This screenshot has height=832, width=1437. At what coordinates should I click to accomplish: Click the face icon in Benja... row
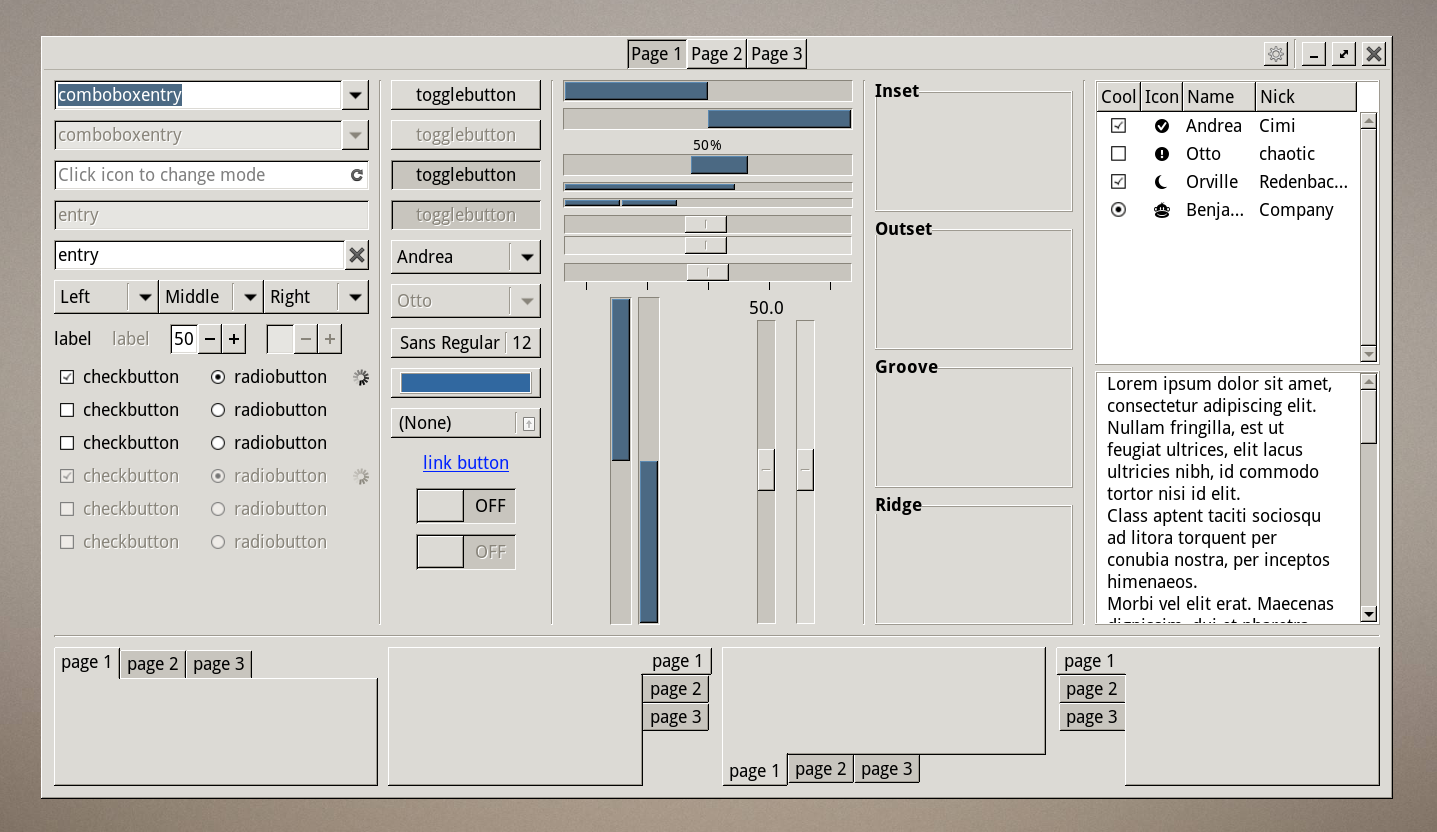pos(1162,210)
